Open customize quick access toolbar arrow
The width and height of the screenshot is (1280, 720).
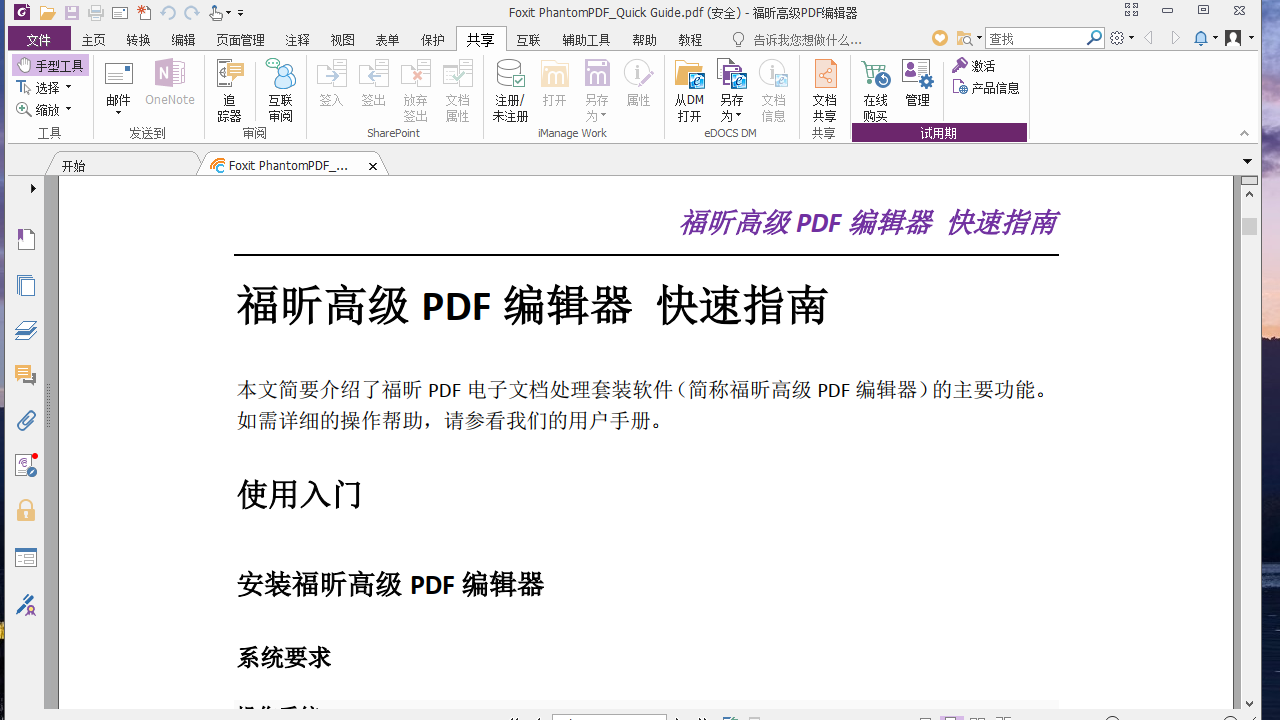(241, 13)
